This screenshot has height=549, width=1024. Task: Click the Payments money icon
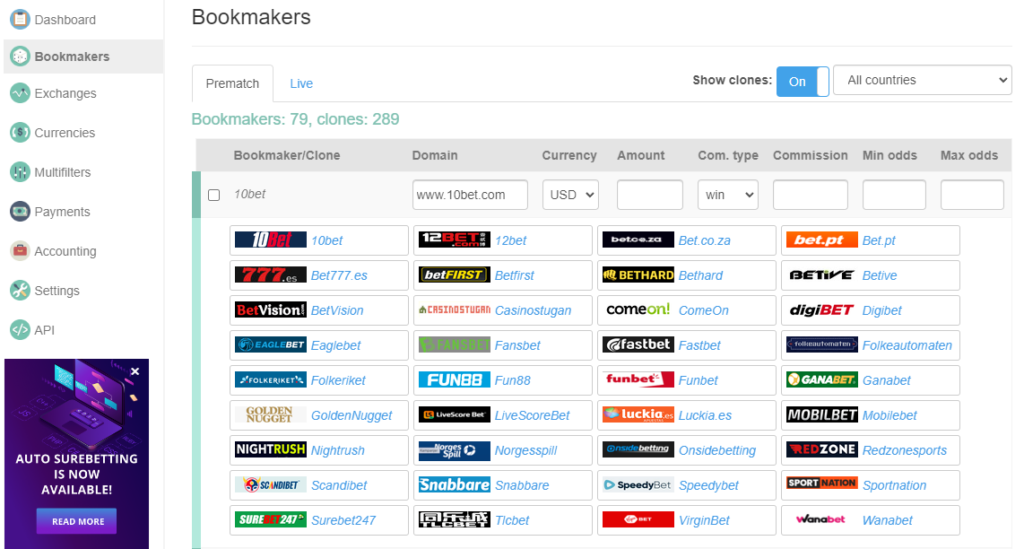(x=20, y=212)
